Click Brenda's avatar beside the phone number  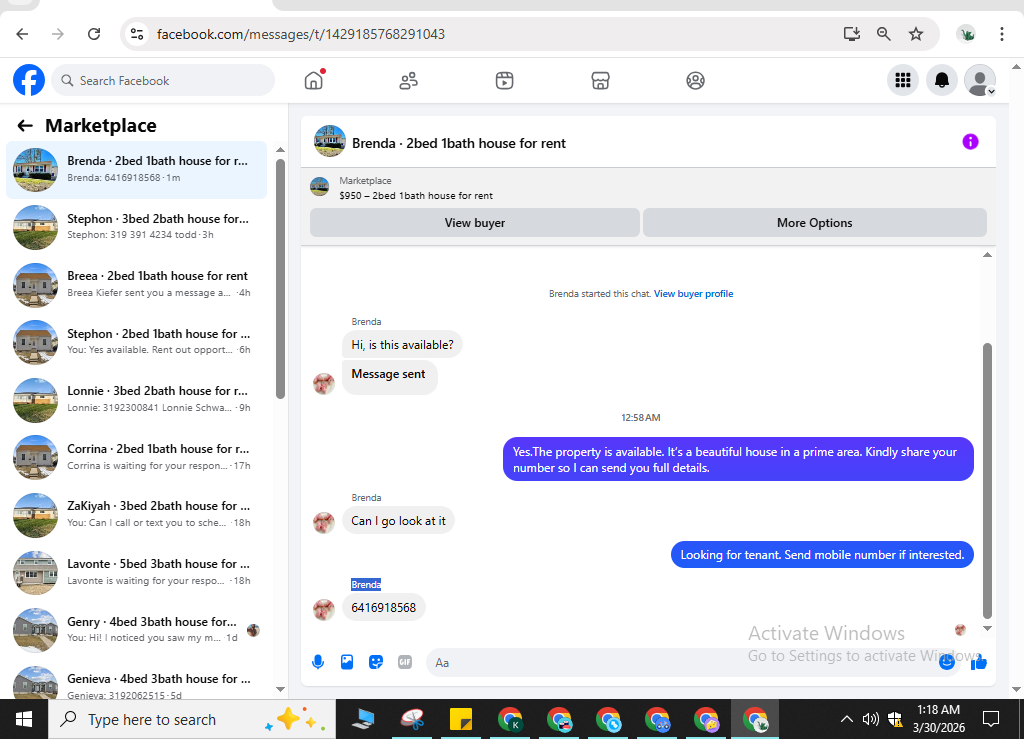pos(324,610)
